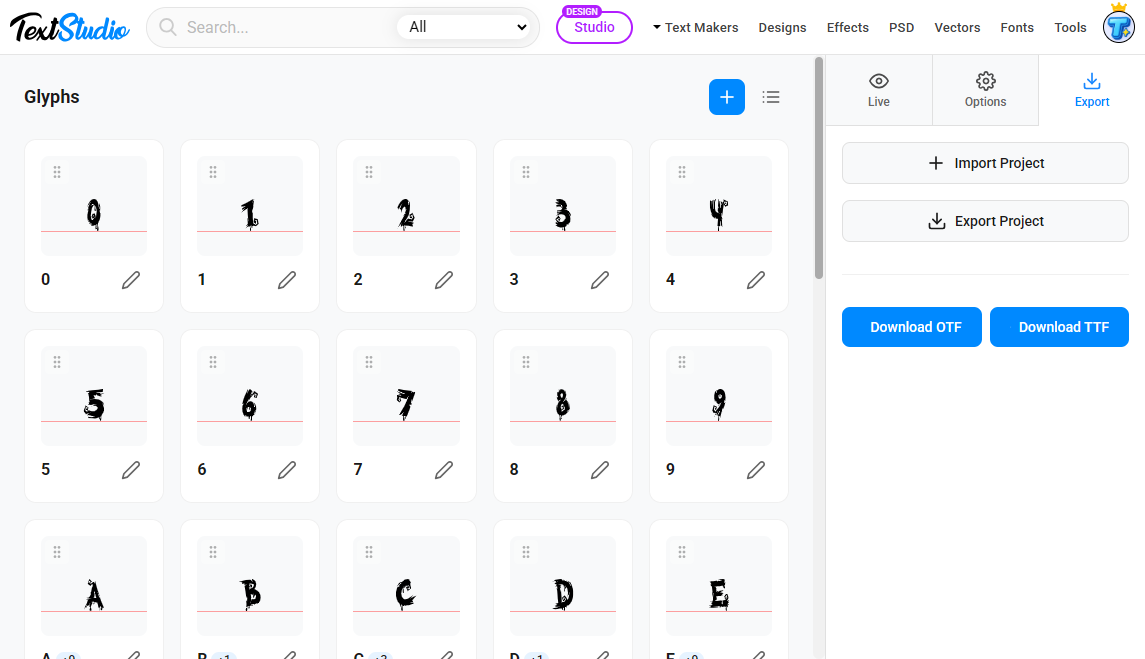Click glyph "5" thumbnail preview
1145x659 pixels.
pyautogui.click(x=93, y=394)
